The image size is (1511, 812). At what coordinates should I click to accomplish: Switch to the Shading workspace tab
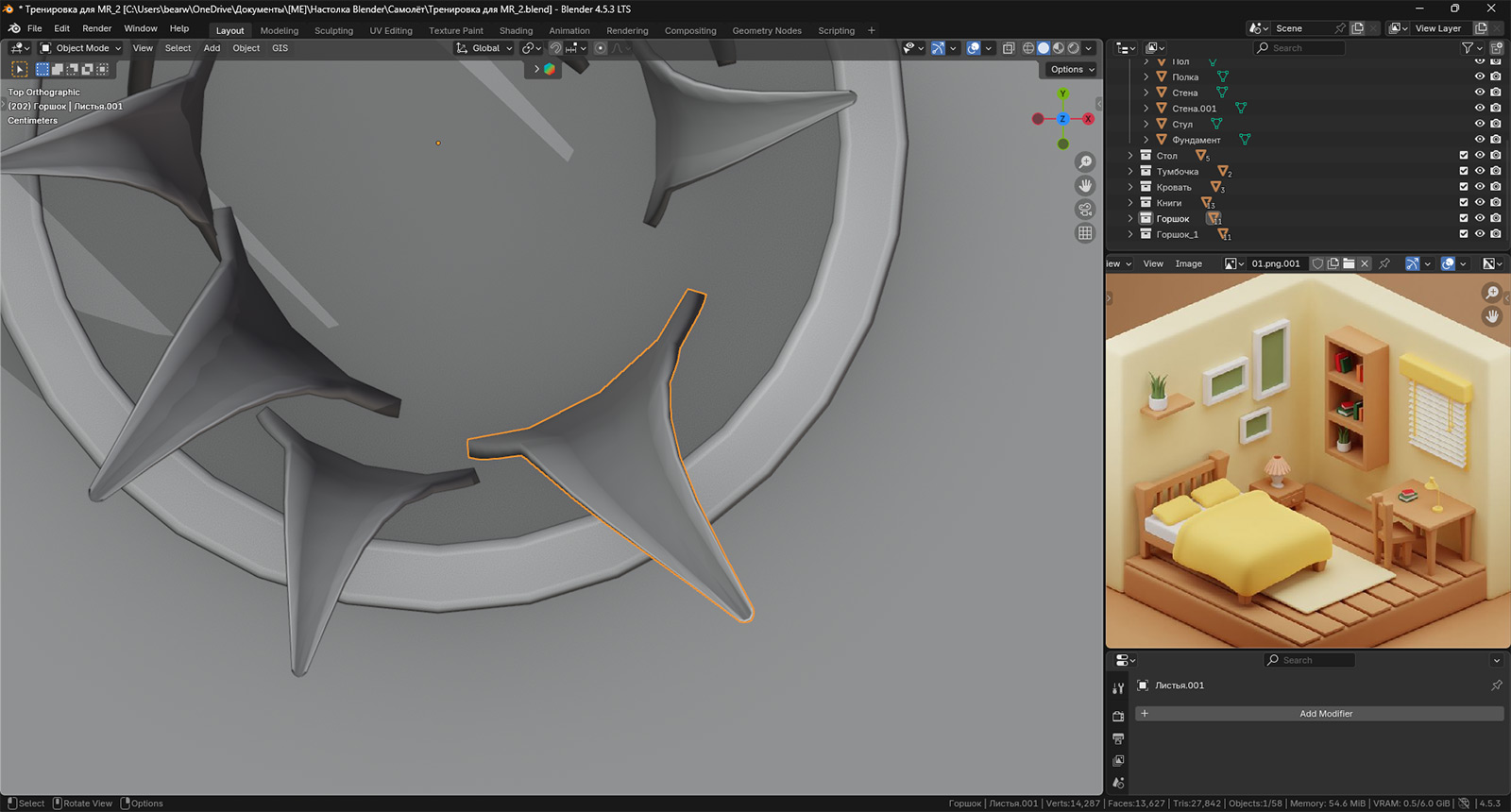pyautogui.click(x=516, y=30)
